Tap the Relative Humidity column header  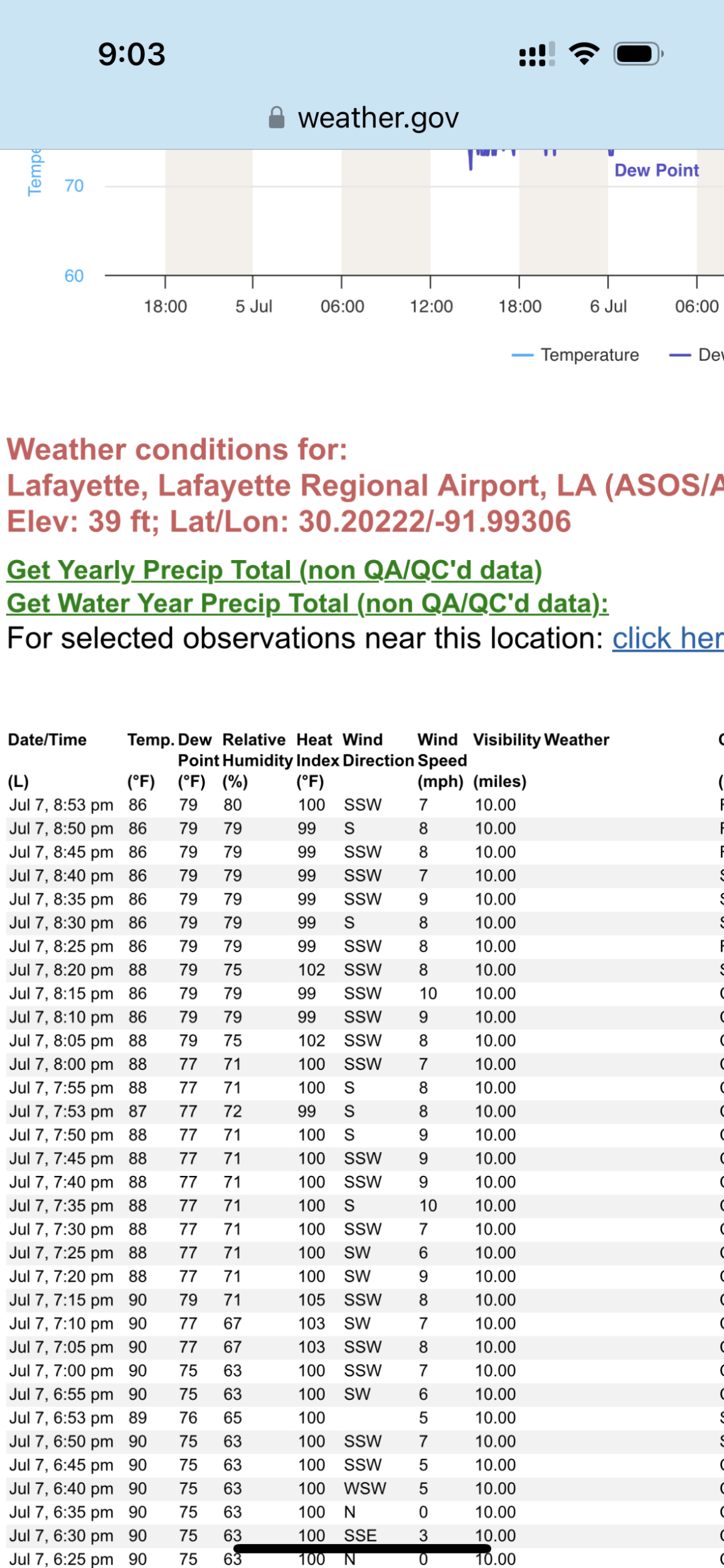pos(257,750)
